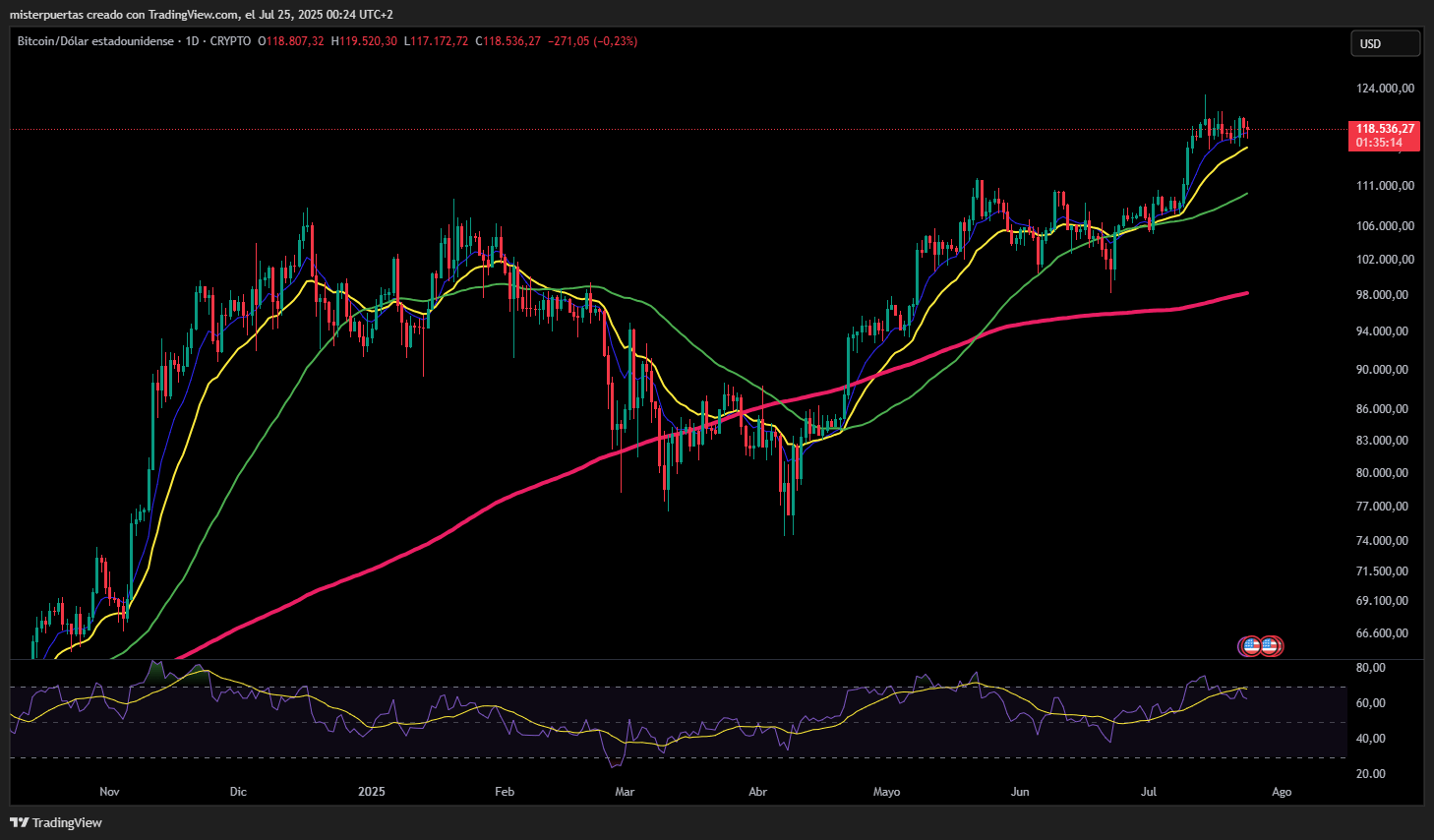The height and width of the screenshot is (840, 1434).
Task: Click the 90.000,00 price axis label
Action: [1382, 370]
